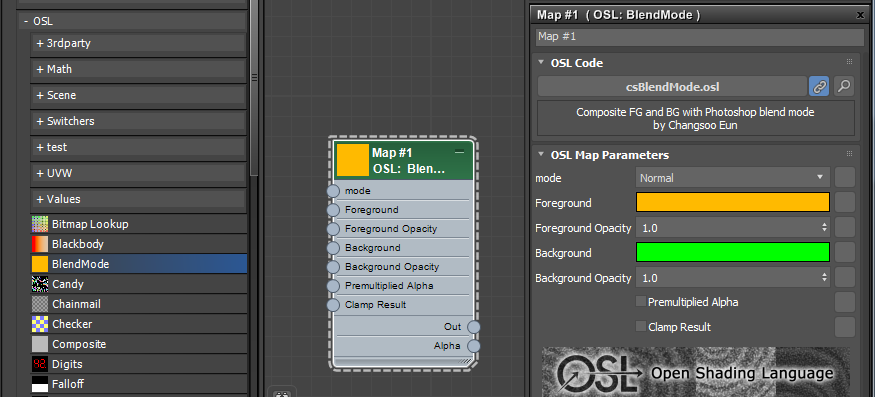Viewport: 875px width, 397px height.
Task: Toggle the OSL file link chain icon
Action: pos(819,87)
